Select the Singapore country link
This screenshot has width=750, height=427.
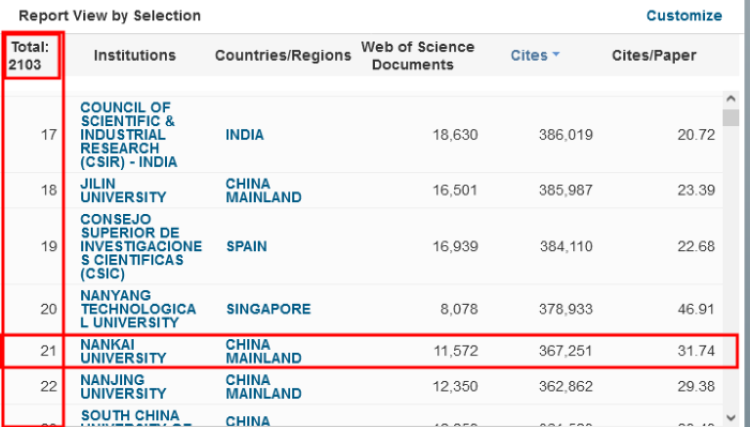267,309
